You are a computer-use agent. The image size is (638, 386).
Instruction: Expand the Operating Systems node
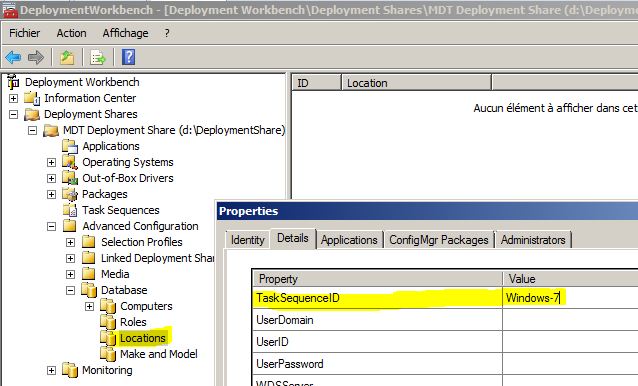[51, 162]
